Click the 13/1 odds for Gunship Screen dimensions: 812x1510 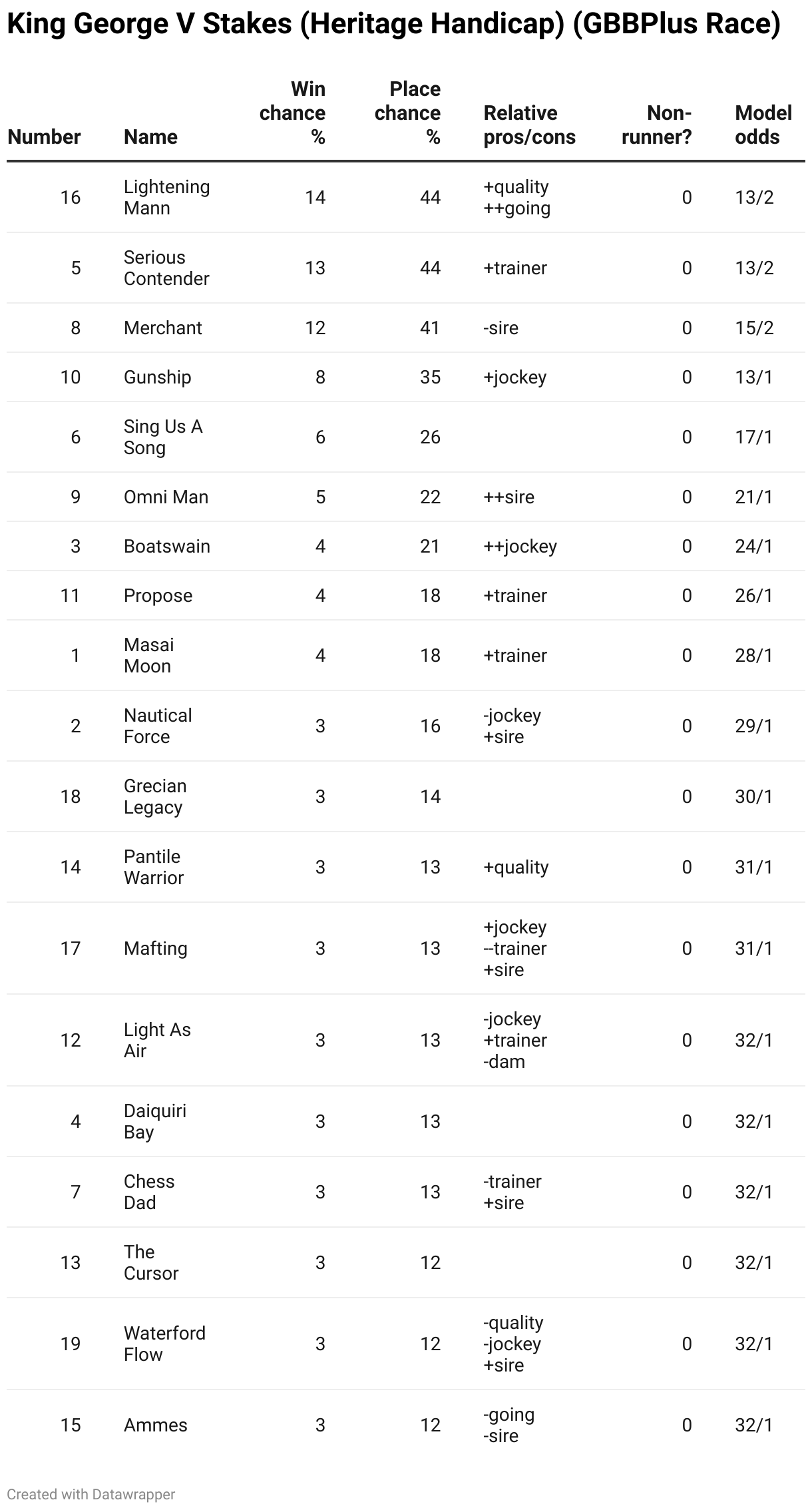point(754,377)
